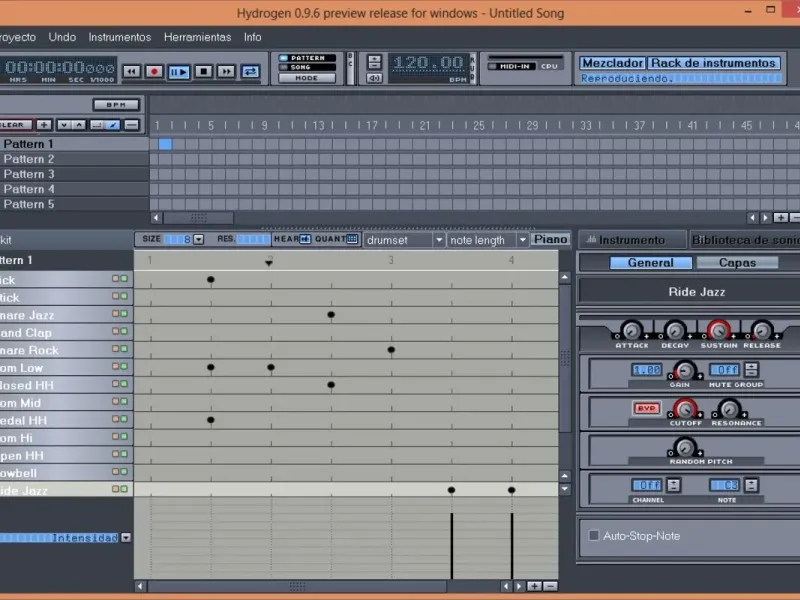800x600 pixels.
Task: Toggle the filter BYP bypass button
Action: [x=646, y=408]
